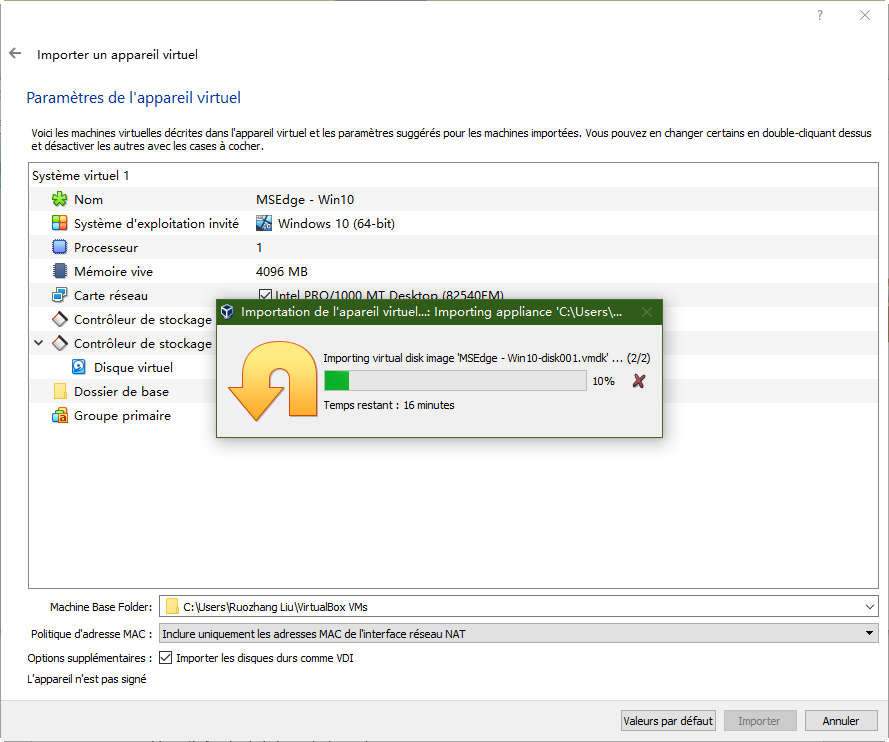Click the green import progress bar
The image size is (889, 742).
click(x=455, y=380)
